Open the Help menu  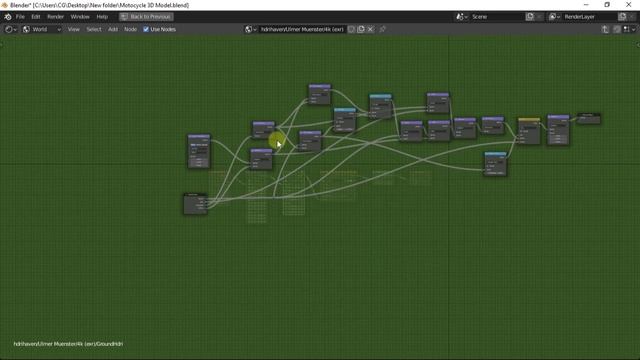click(x=102, y=17)
